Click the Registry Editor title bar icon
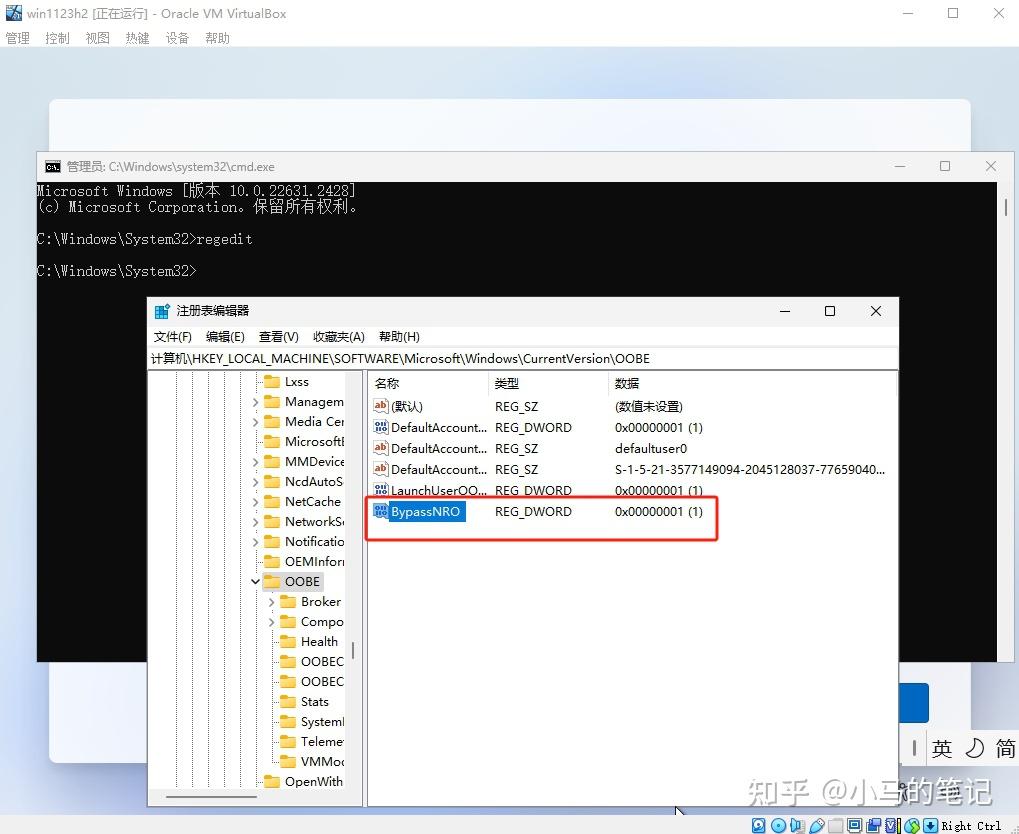The width and height of the screenshot is (1019, 834). [162, 311]
